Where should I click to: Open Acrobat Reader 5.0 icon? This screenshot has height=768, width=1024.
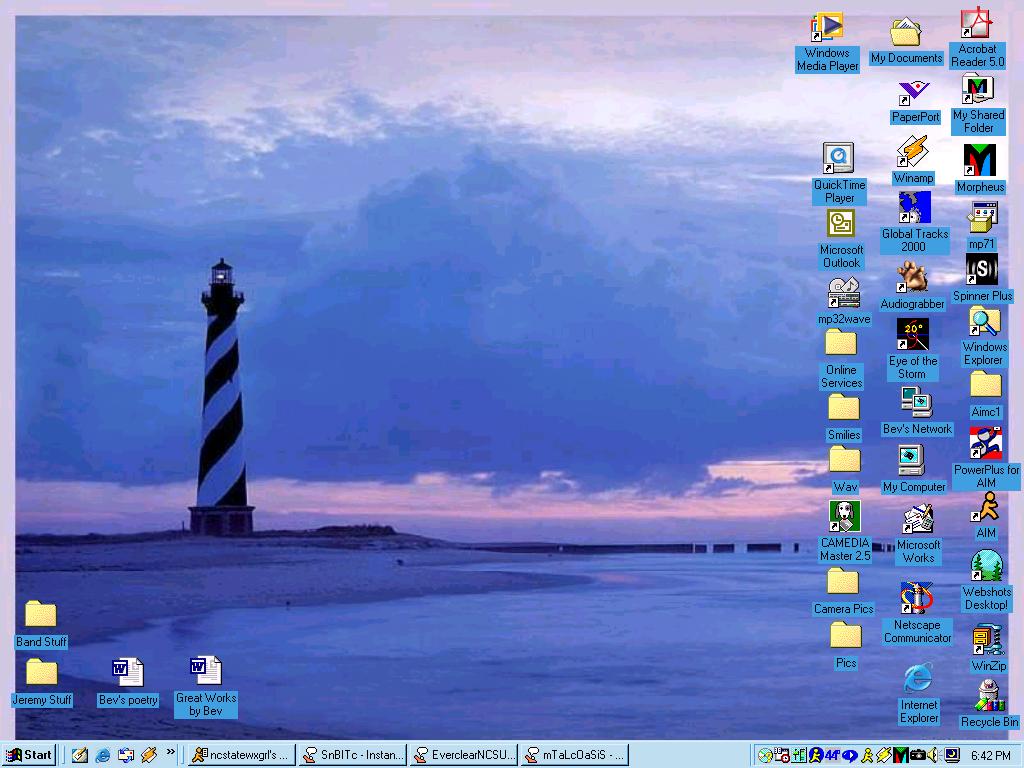coord(977,24)
